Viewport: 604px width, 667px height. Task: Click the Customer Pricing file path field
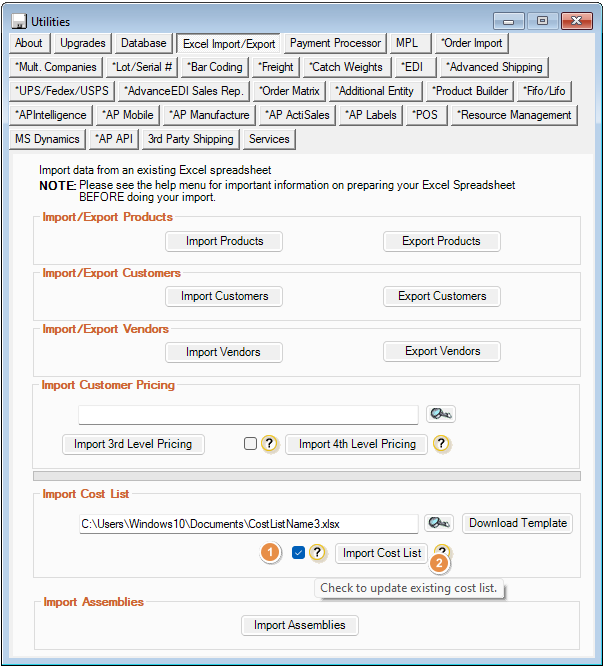click(248, 414)
